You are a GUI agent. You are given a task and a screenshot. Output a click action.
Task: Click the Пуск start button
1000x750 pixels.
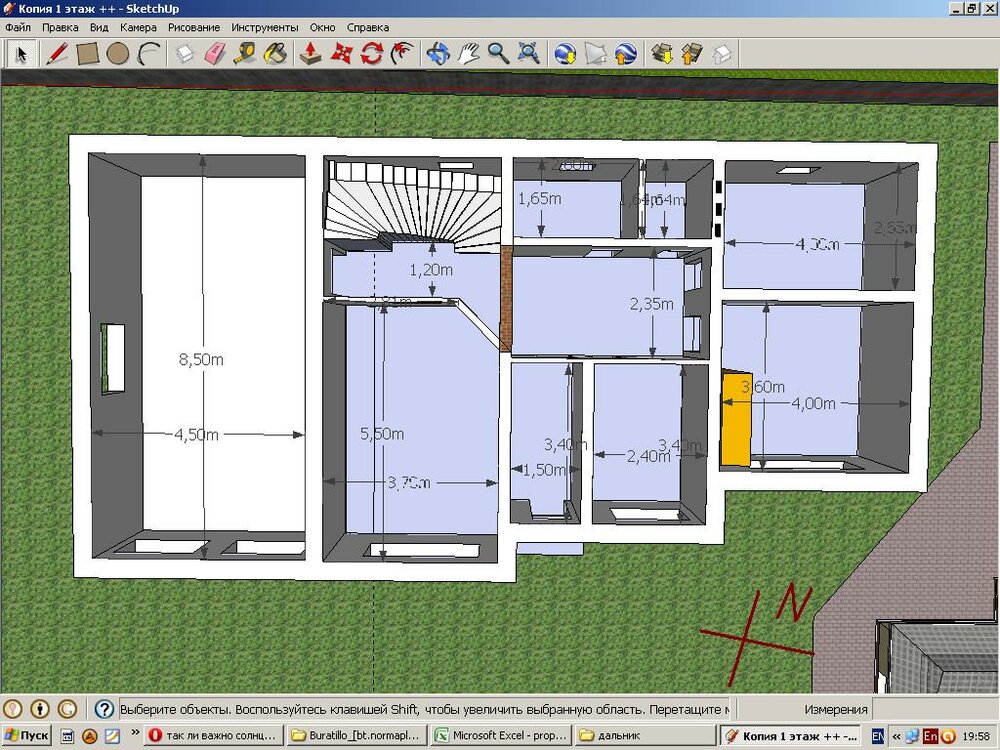pyautogui.click(x=27, y=736)
